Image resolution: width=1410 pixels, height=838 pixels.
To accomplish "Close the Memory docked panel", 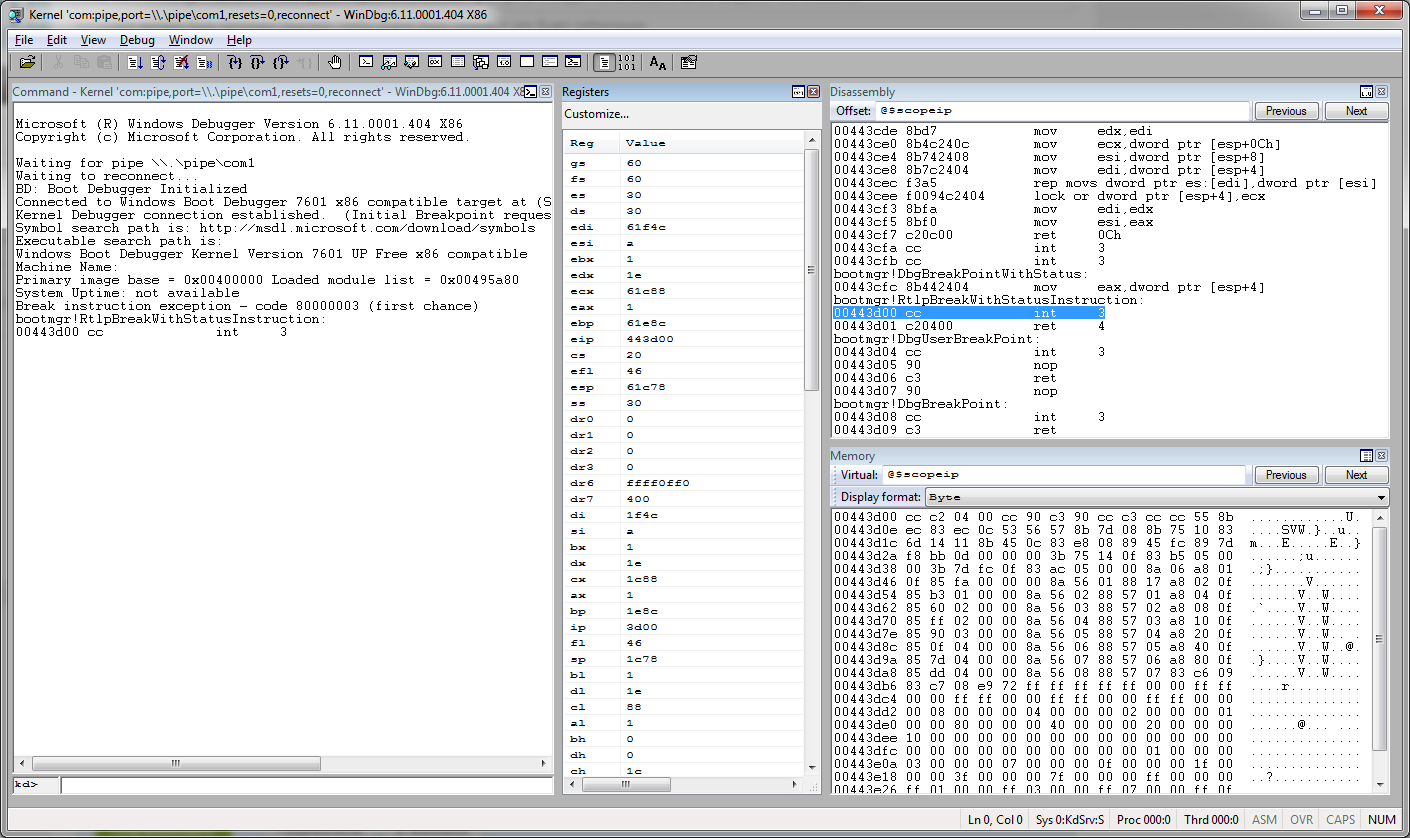I will point(1381,456).
